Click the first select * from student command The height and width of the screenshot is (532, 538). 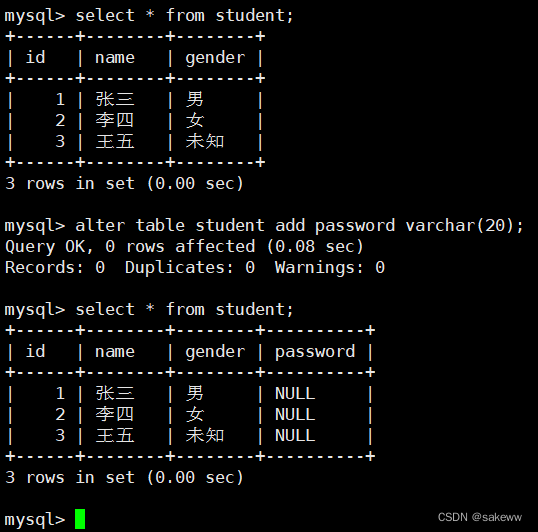click(x=184, y=16)
